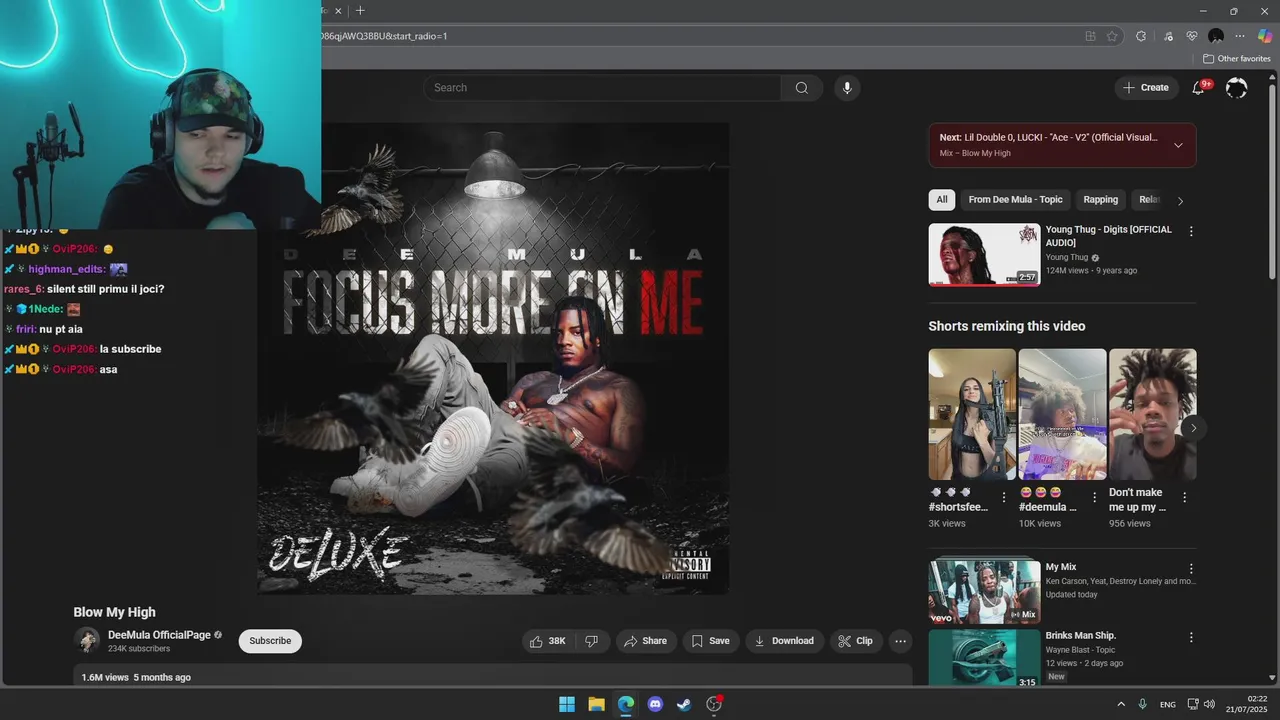Open YouTube notifications bell
The height and width of the screenshot is (720, 1280).
(1198, 88)
